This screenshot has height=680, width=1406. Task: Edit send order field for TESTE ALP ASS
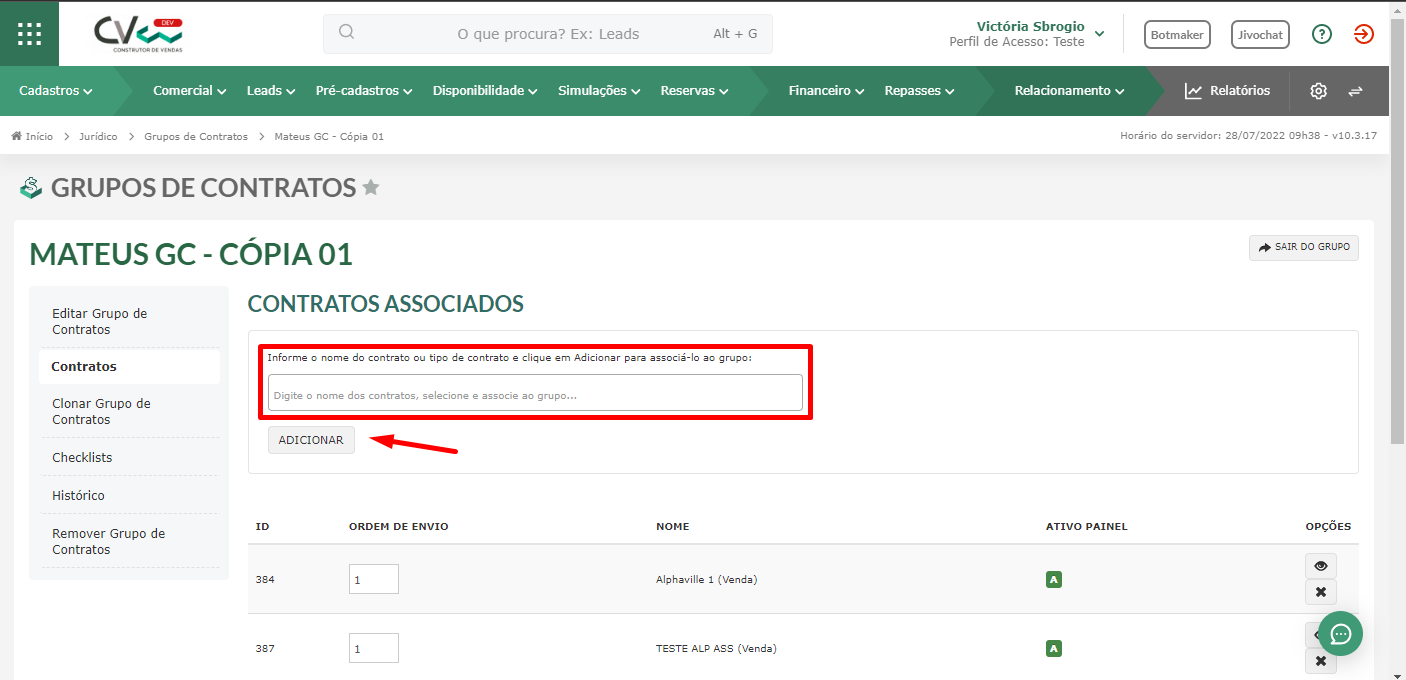[x=374, y=648]
